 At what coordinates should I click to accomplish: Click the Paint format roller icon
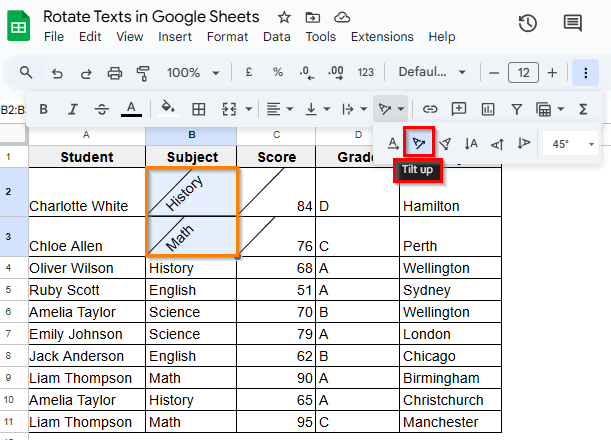[x=141, y=72]
